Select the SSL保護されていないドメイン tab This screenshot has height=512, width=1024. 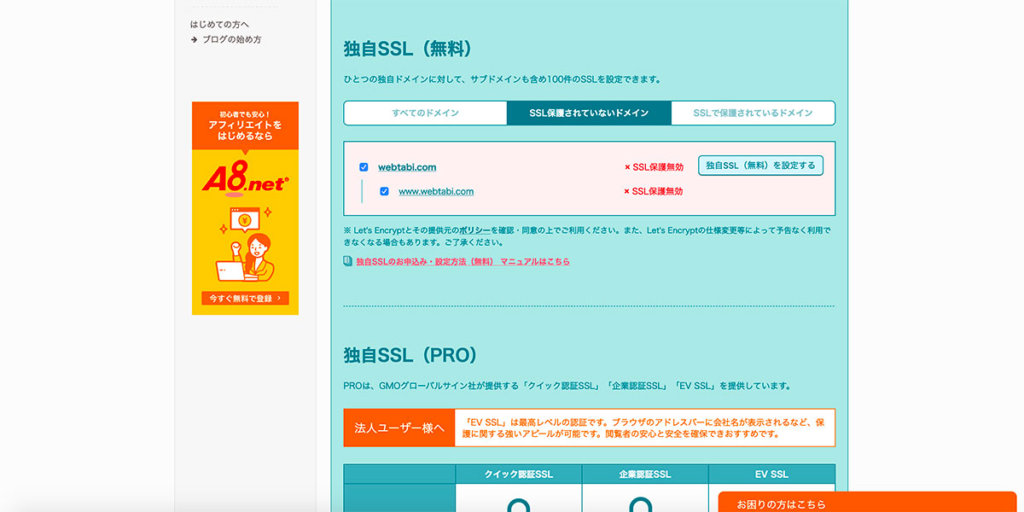[x=589, y=113]
